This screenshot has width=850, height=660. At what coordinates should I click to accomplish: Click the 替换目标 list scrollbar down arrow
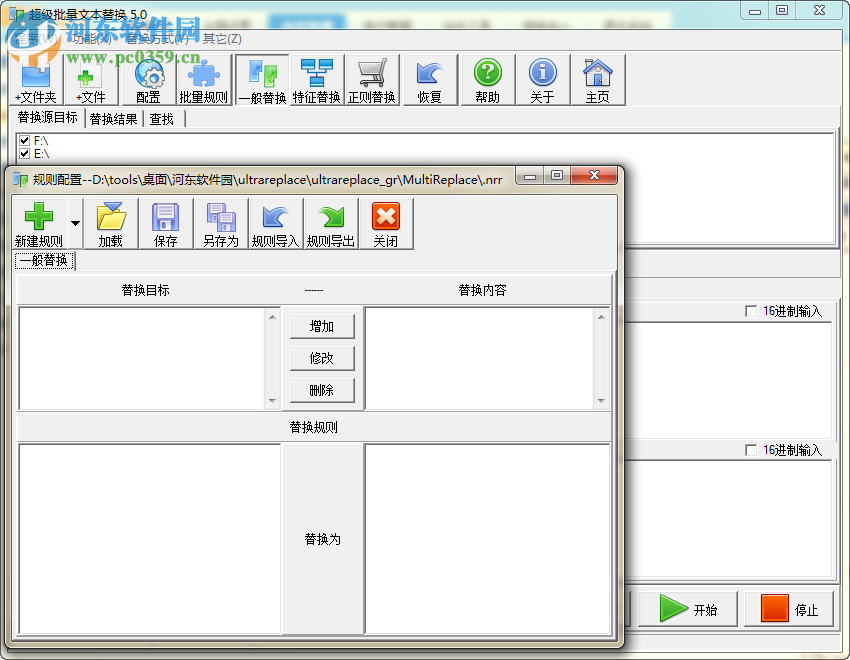(273, 398)
